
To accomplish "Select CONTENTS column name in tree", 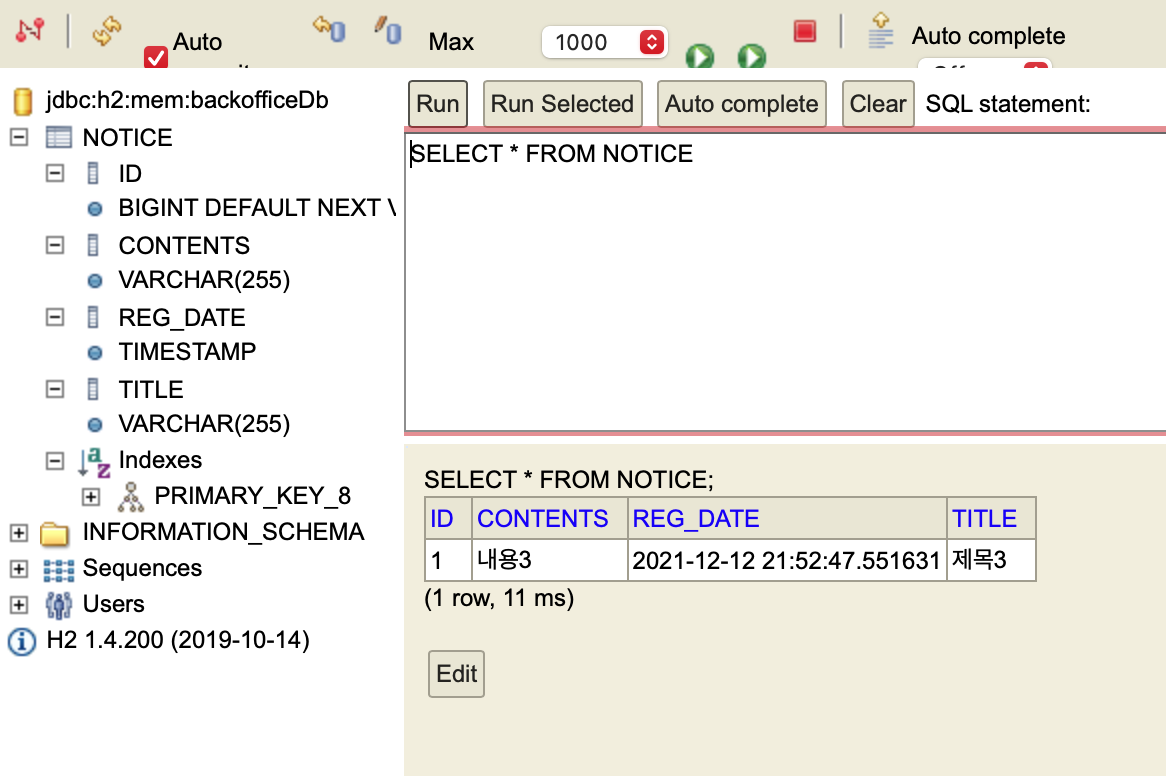I will [184, 245].
